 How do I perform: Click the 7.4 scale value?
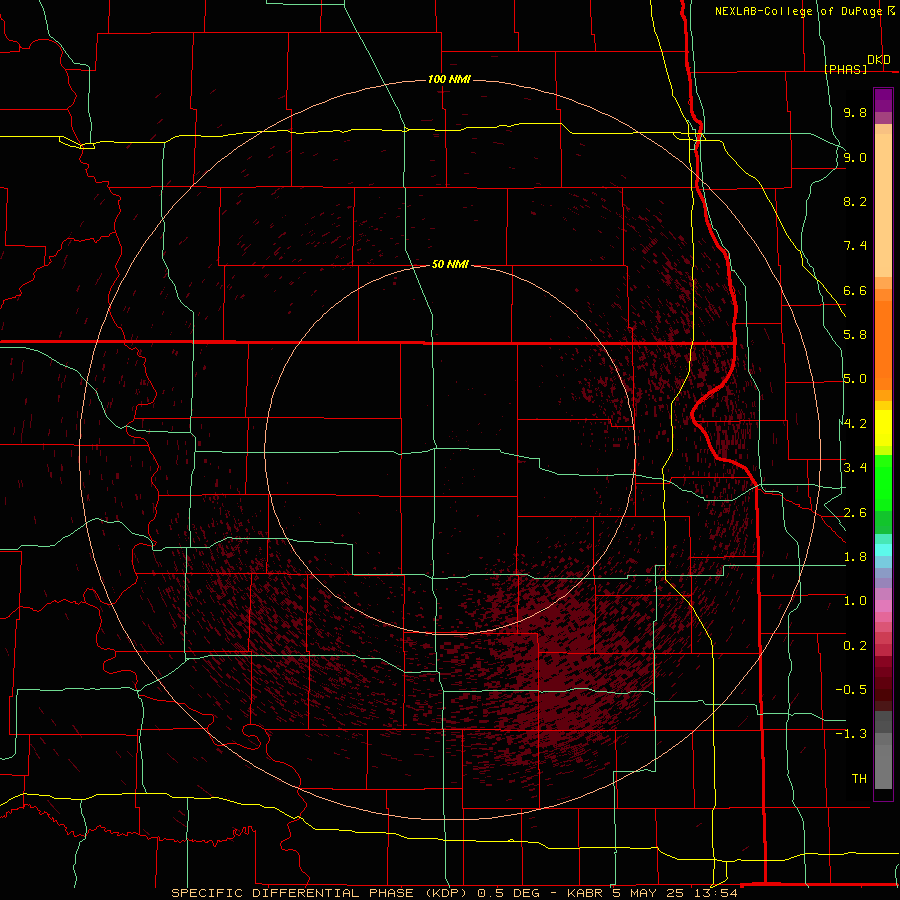click(x=855, y=246)
